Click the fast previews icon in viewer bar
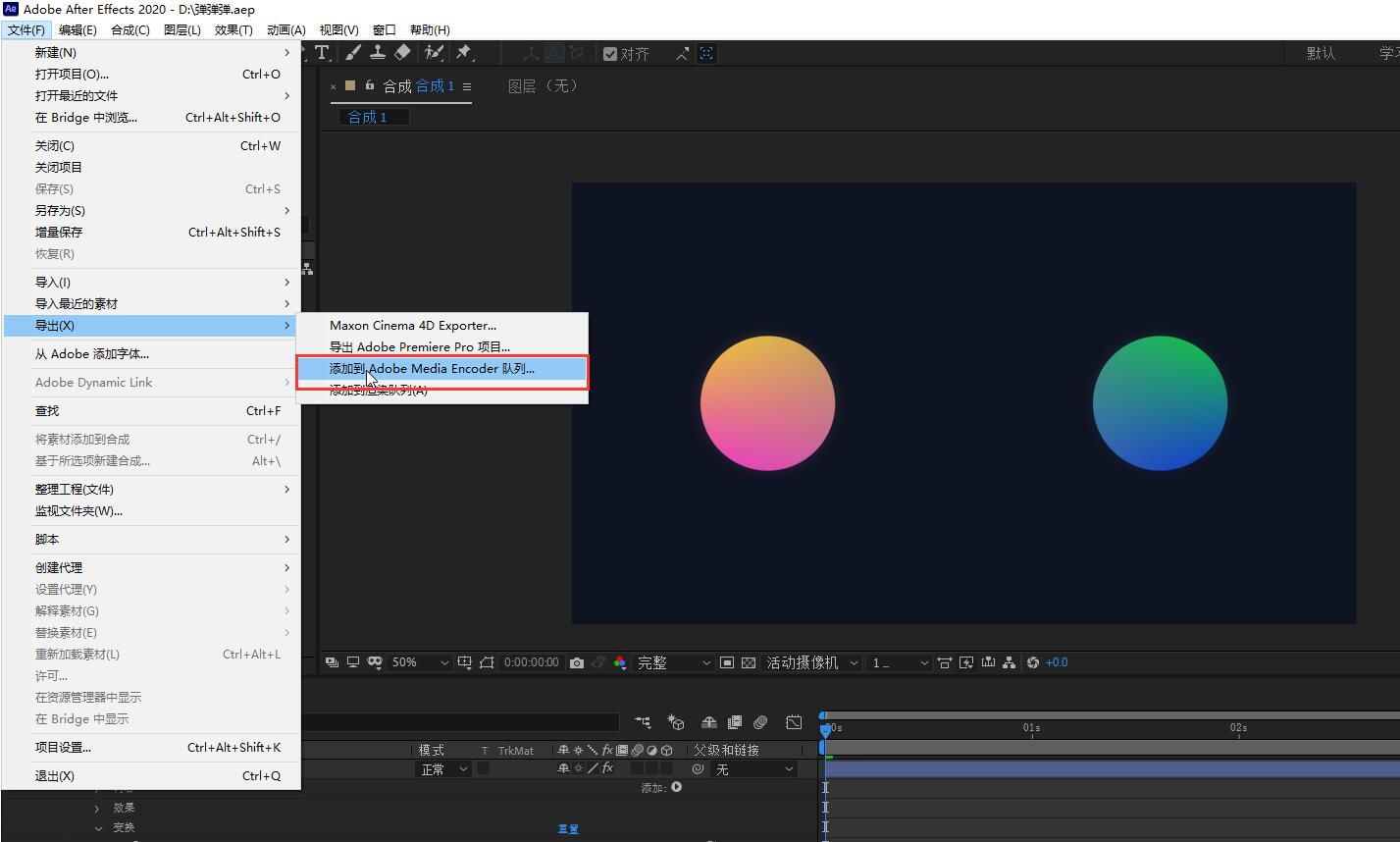 tap(965, 662)
